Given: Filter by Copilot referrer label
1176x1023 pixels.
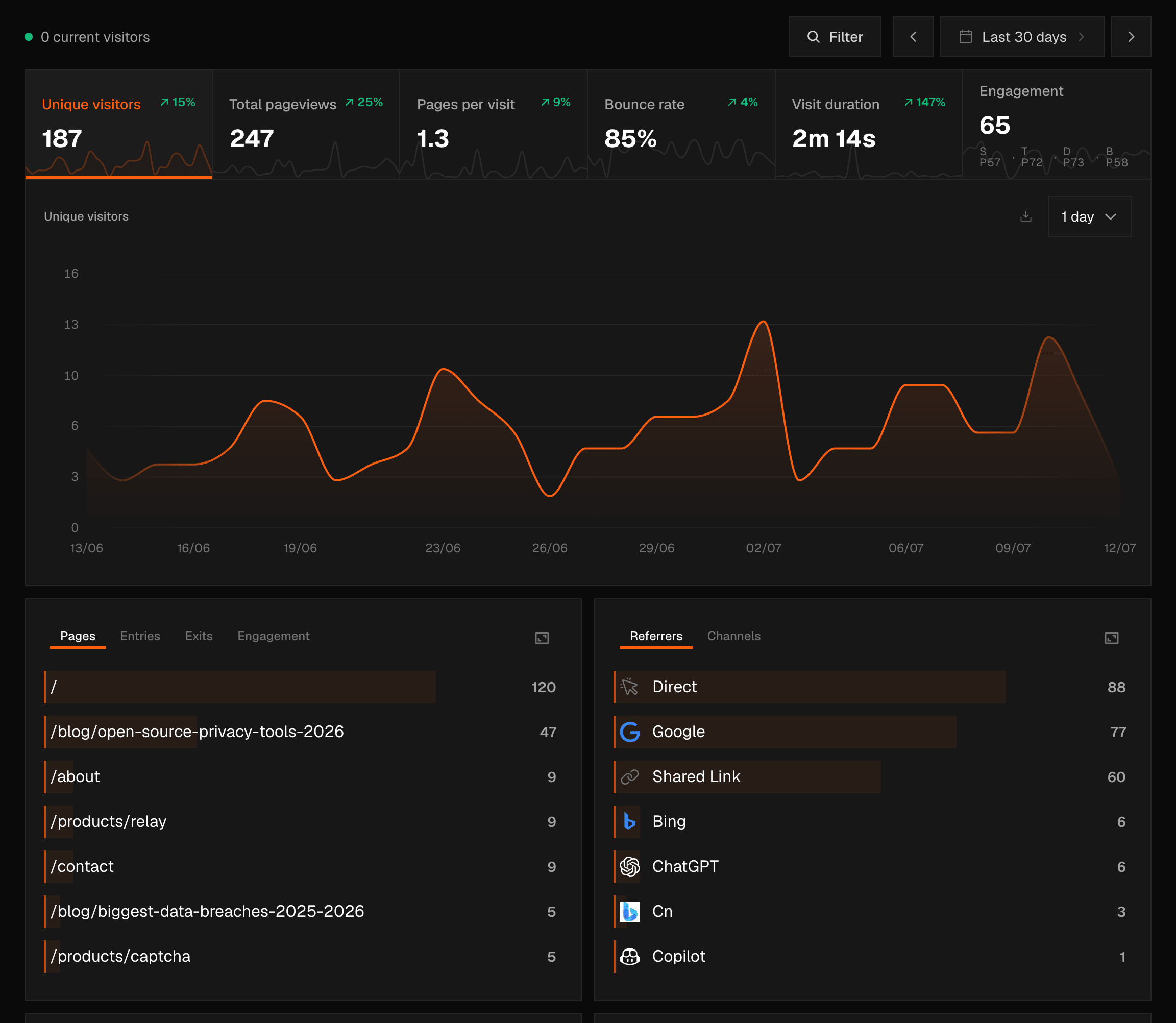Looking at the screenshot, I should tap(679, 956).
